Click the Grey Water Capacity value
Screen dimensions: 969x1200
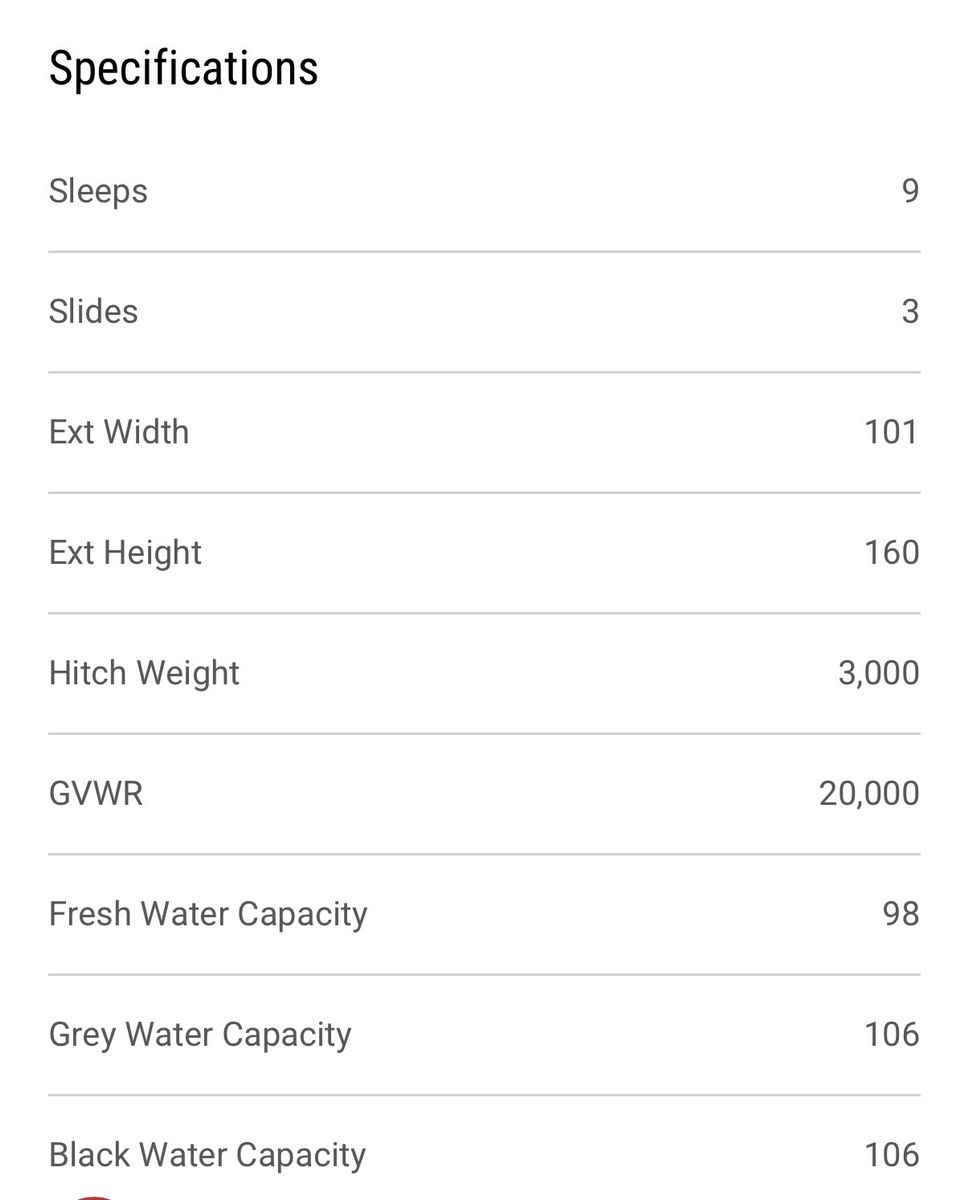891,1034
